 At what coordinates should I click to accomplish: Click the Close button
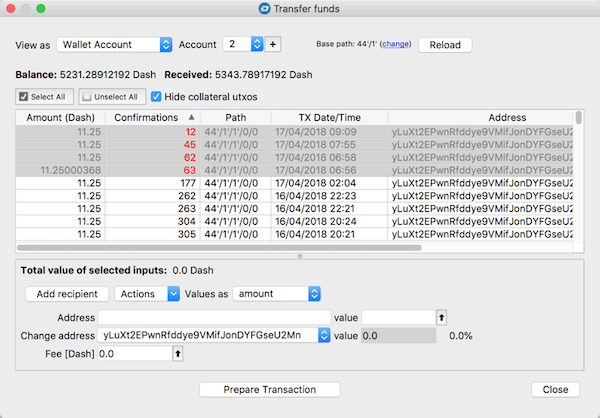555,390
